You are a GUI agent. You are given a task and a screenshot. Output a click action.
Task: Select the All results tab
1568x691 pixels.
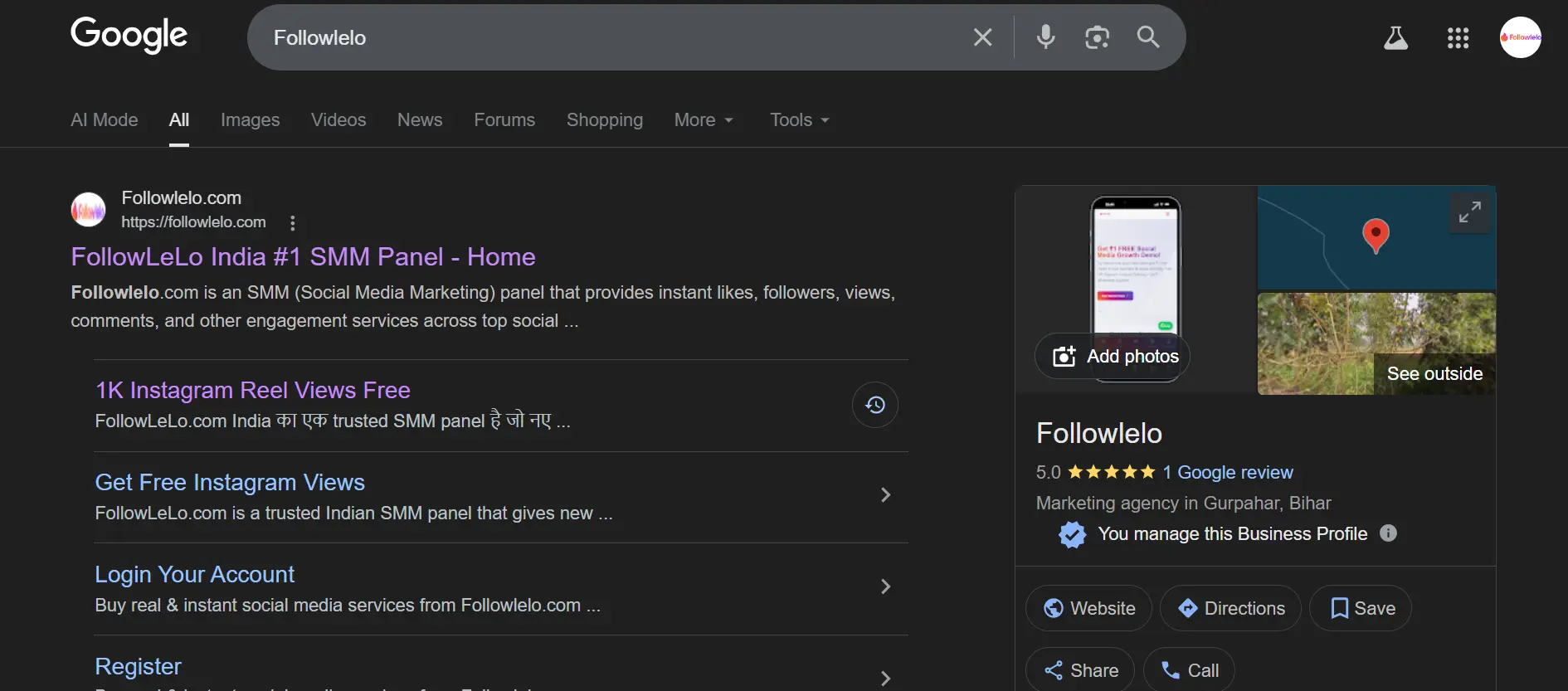(x=179, y=119)
